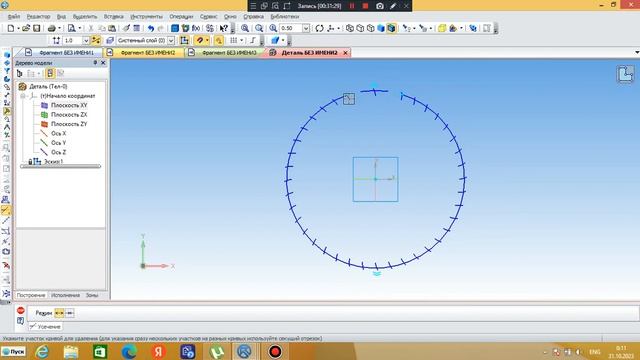The width and height of the screenshot is (640, 360).
Task: Select the wireframe display icon
Action: click(350, 28)
